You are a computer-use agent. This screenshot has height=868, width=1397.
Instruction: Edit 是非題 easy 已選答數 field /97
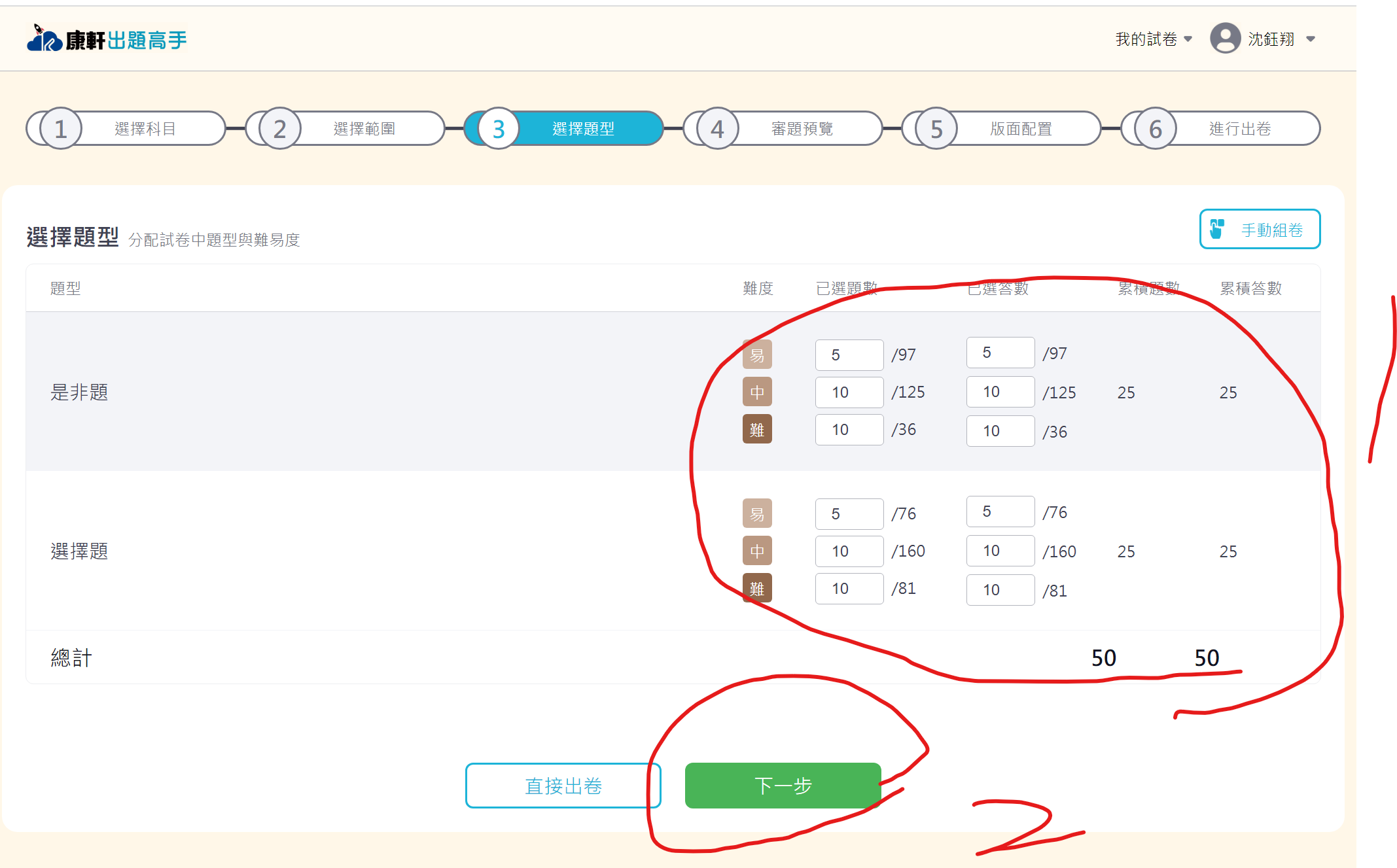point(1000,353)
